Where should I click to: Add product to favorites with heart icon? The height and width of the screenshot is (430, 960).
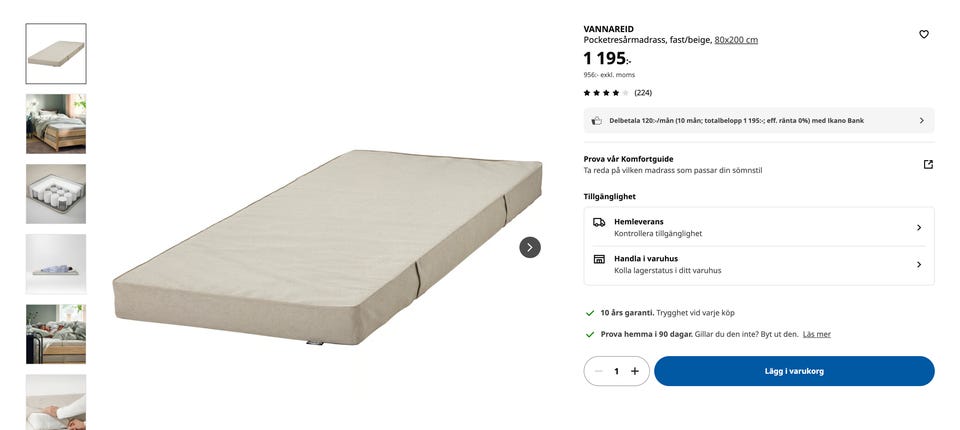(923, 34)
